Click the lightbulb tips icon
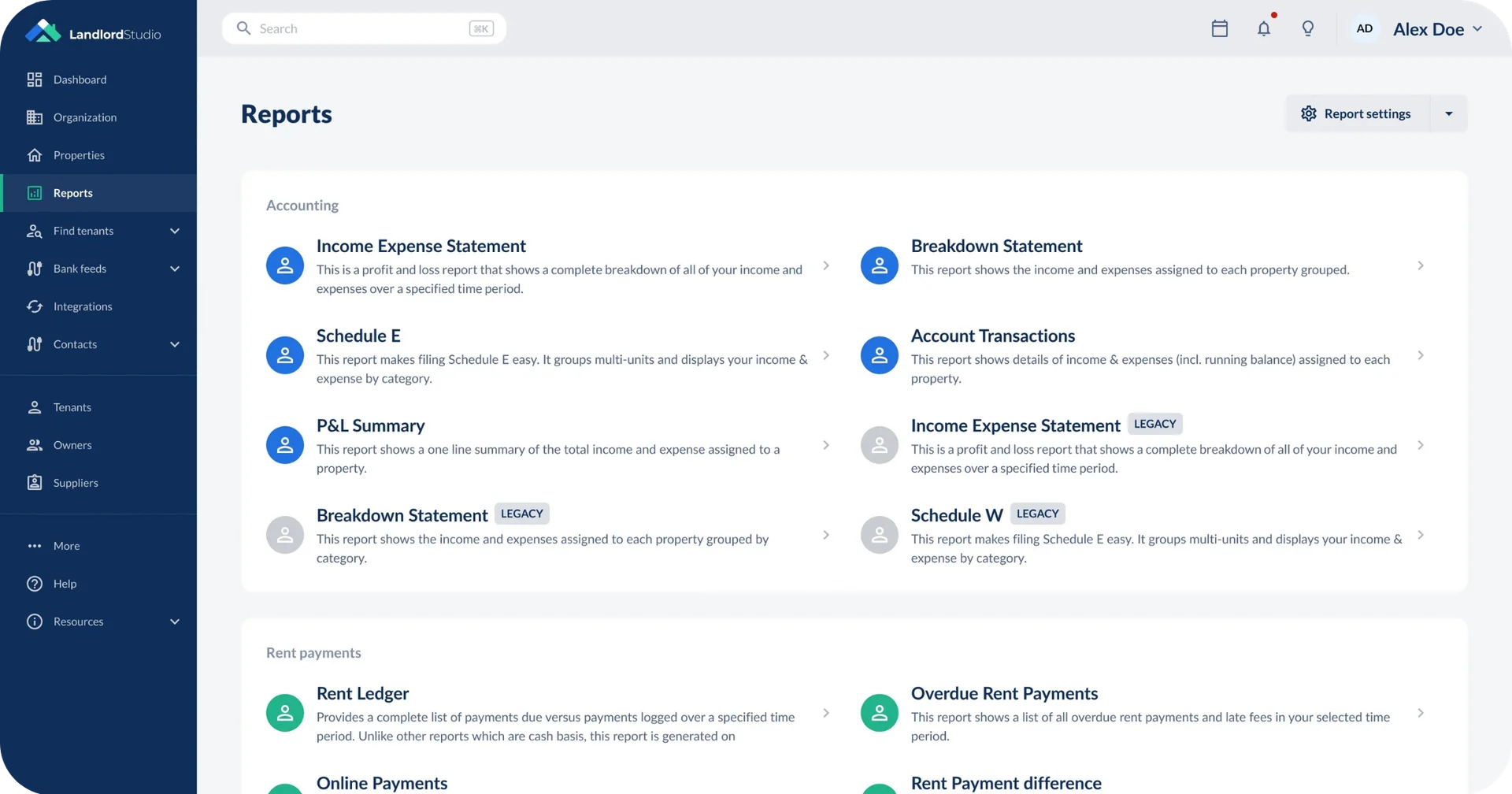Viewport: 1512px width, 794px height. pyautogui.click(x=1308, y=29)
